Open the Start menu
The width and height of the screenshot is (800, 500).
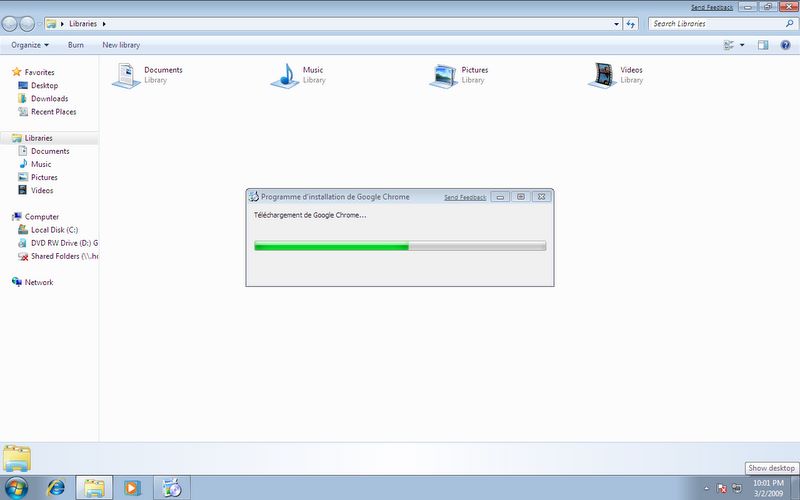pyautogui.click(x=16, y=488)
